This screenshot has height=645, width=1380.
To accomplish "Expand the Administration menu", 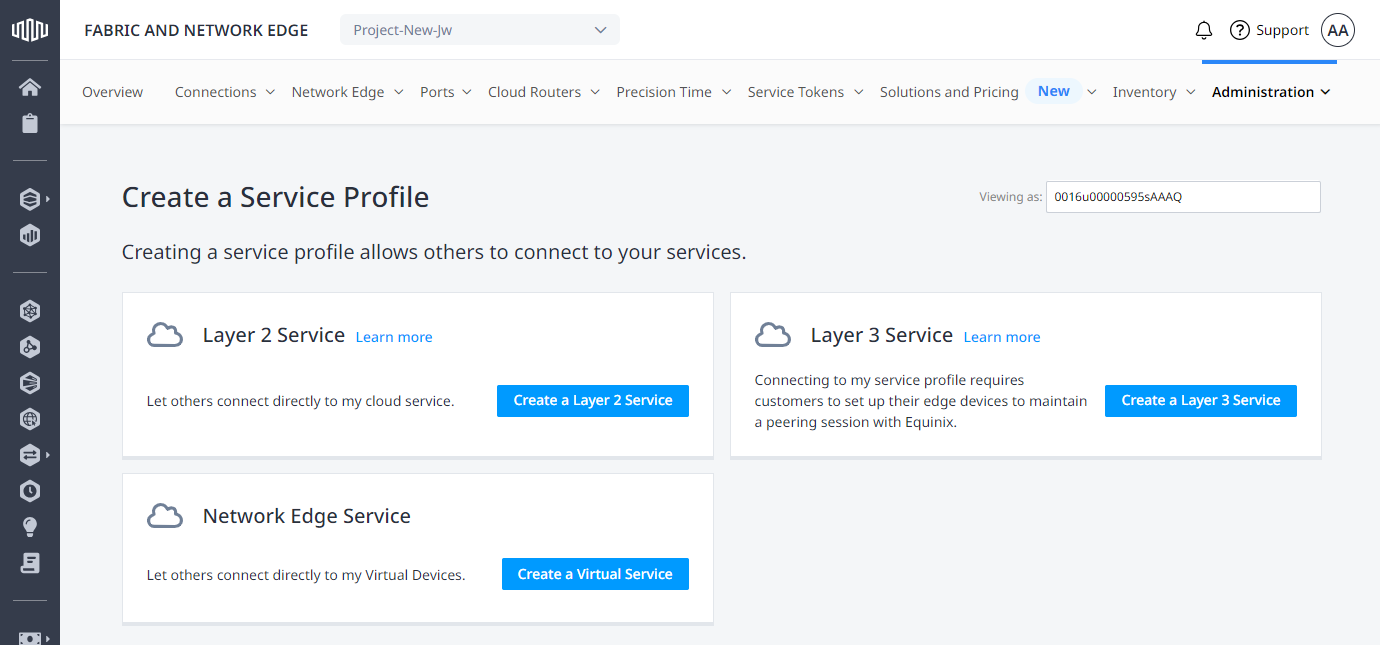I will 1271,92.
